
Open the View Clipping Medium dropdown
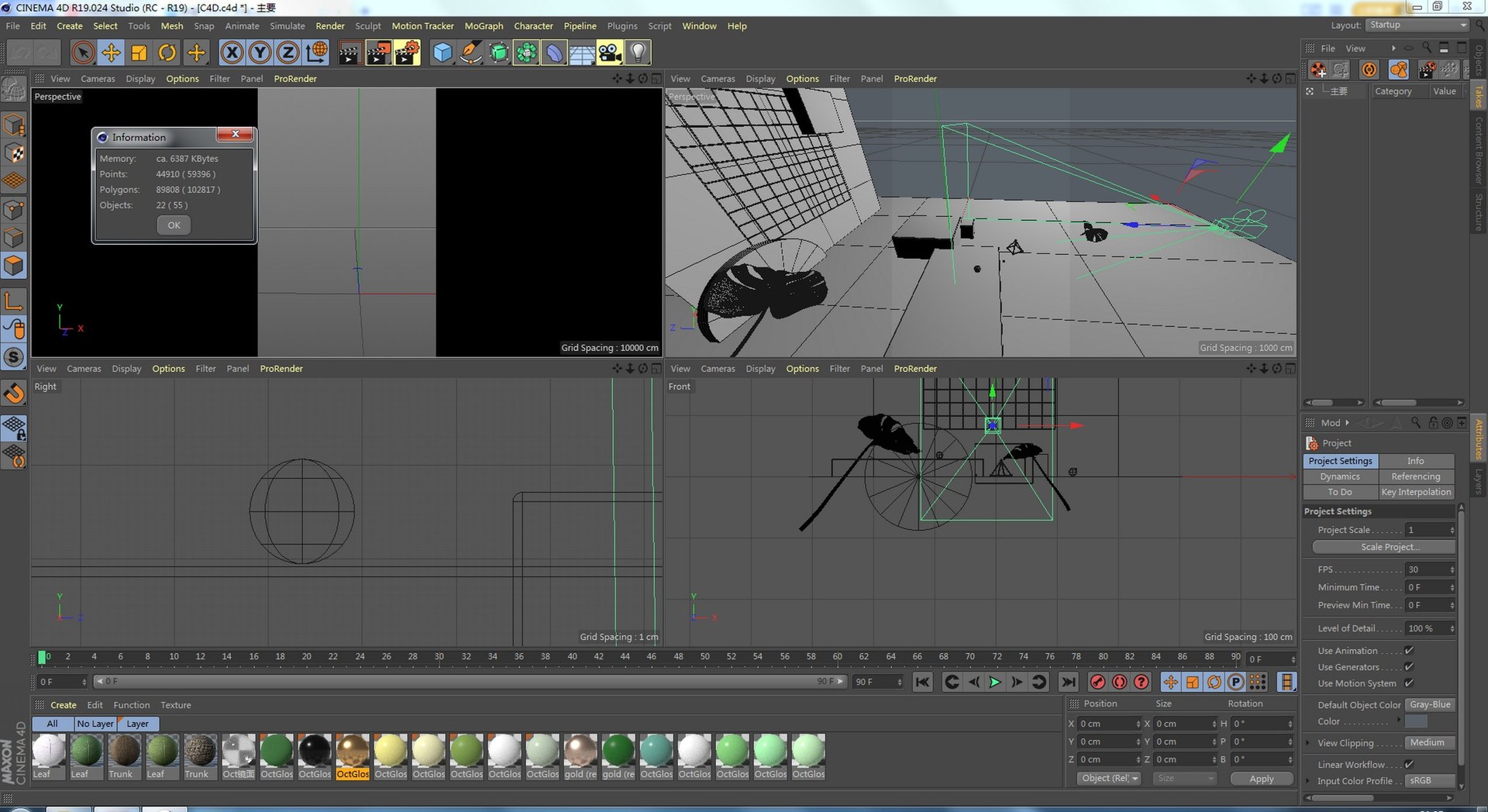click(x=1430, y=743)
